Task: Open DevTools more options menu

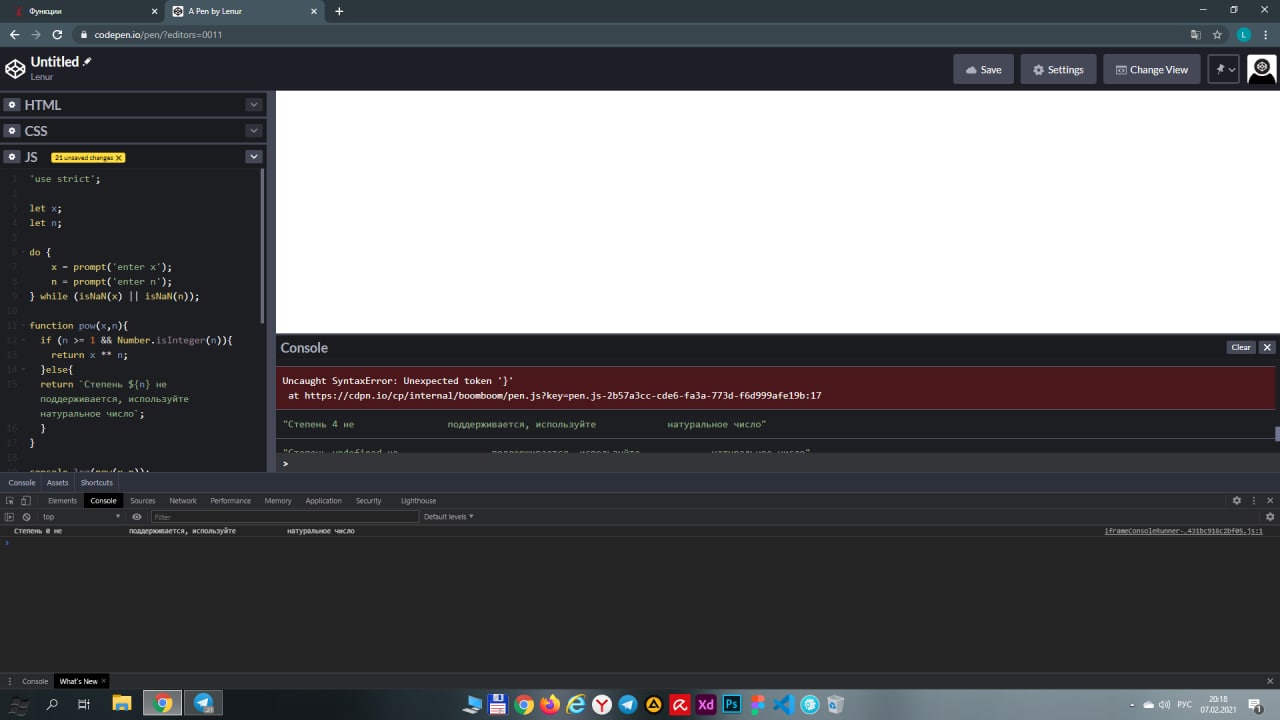Action: 1254,500
